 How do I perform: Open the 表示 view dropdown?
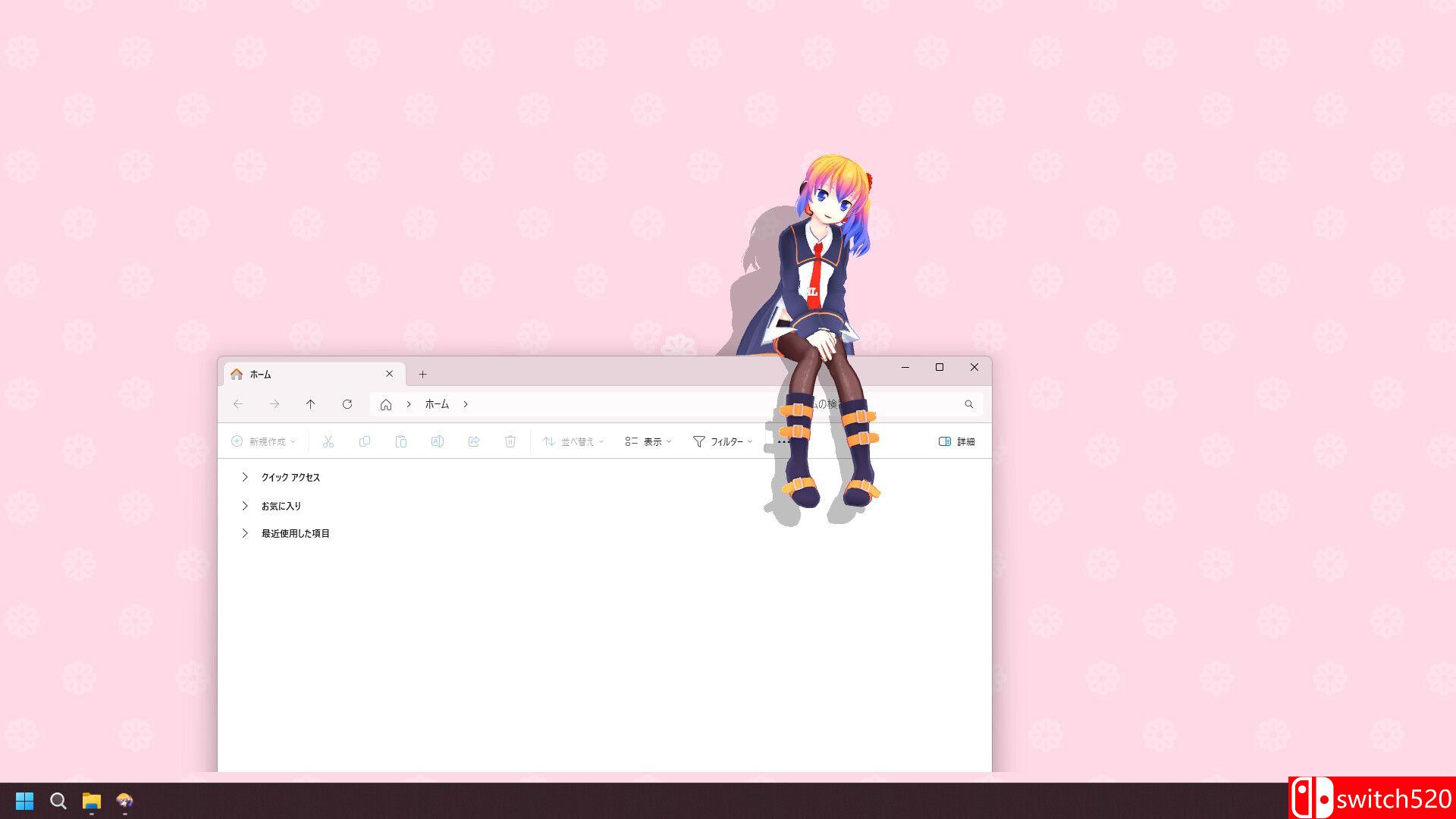tap(648, 441)
